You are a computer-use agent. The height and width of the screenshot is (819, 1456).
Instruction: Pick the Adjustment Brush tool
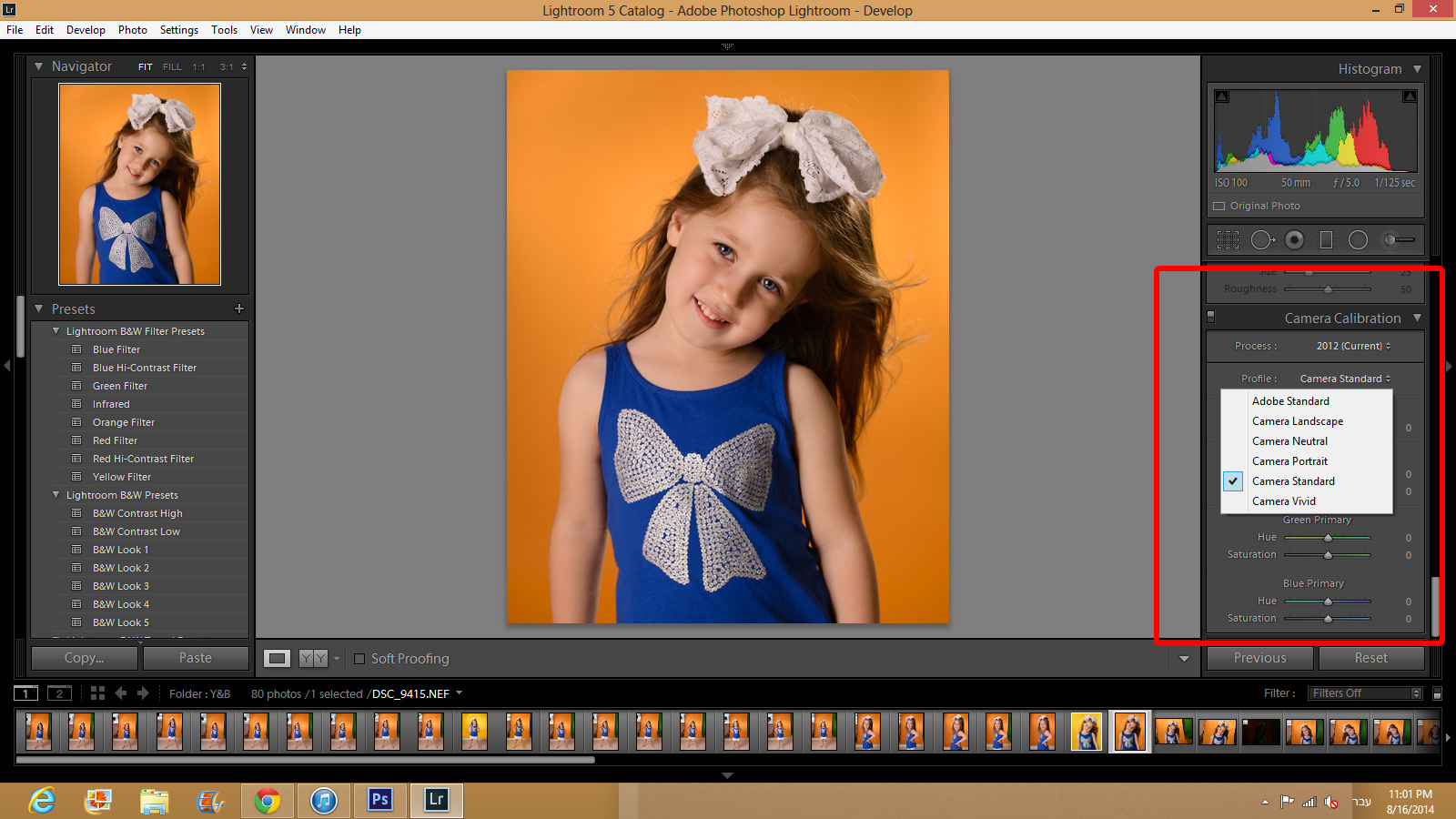tap(1399, 240)
